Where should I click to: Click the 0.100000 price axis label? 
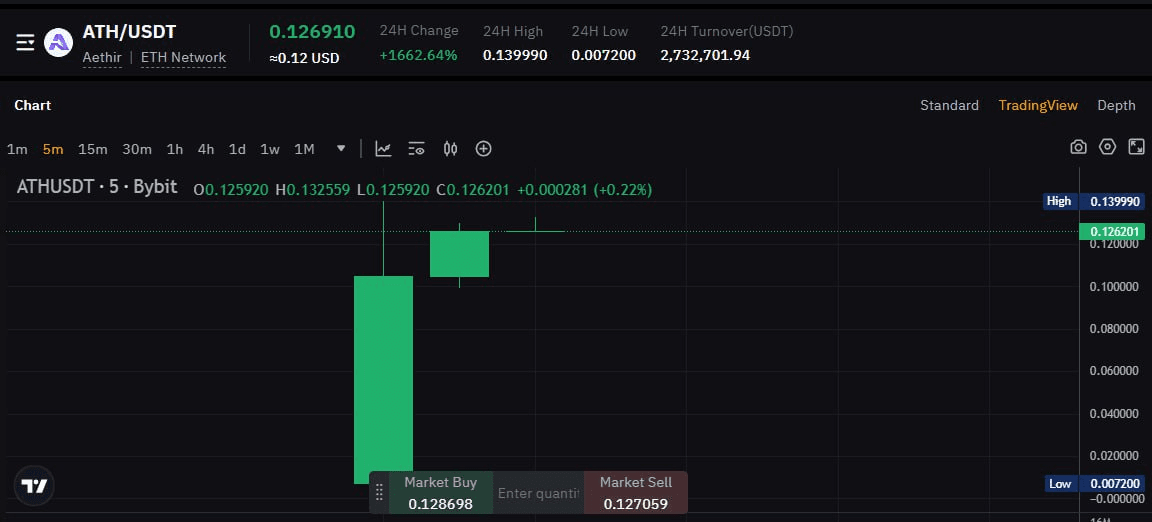click(1114, 287)
